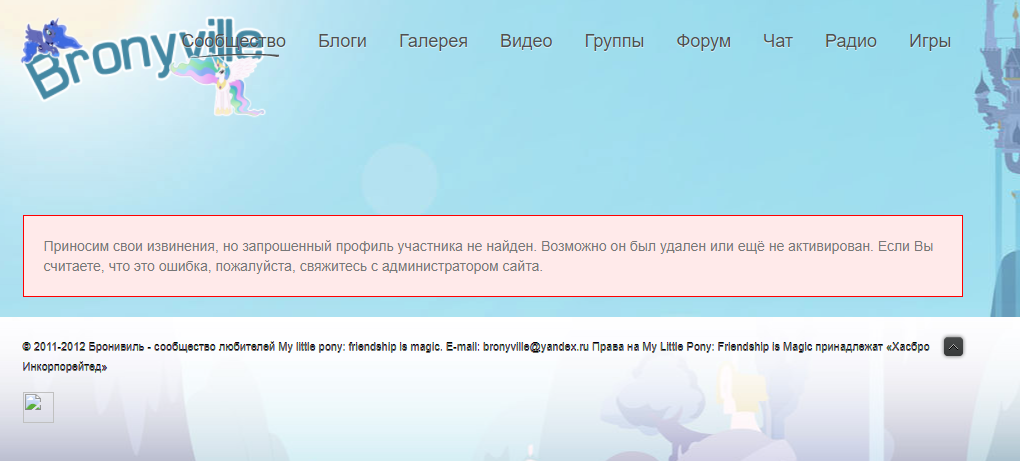The height and width of the screenshot is (461, 1020).
Task: Click the scroll-to-top arrow button
Action: coord(953,347)
